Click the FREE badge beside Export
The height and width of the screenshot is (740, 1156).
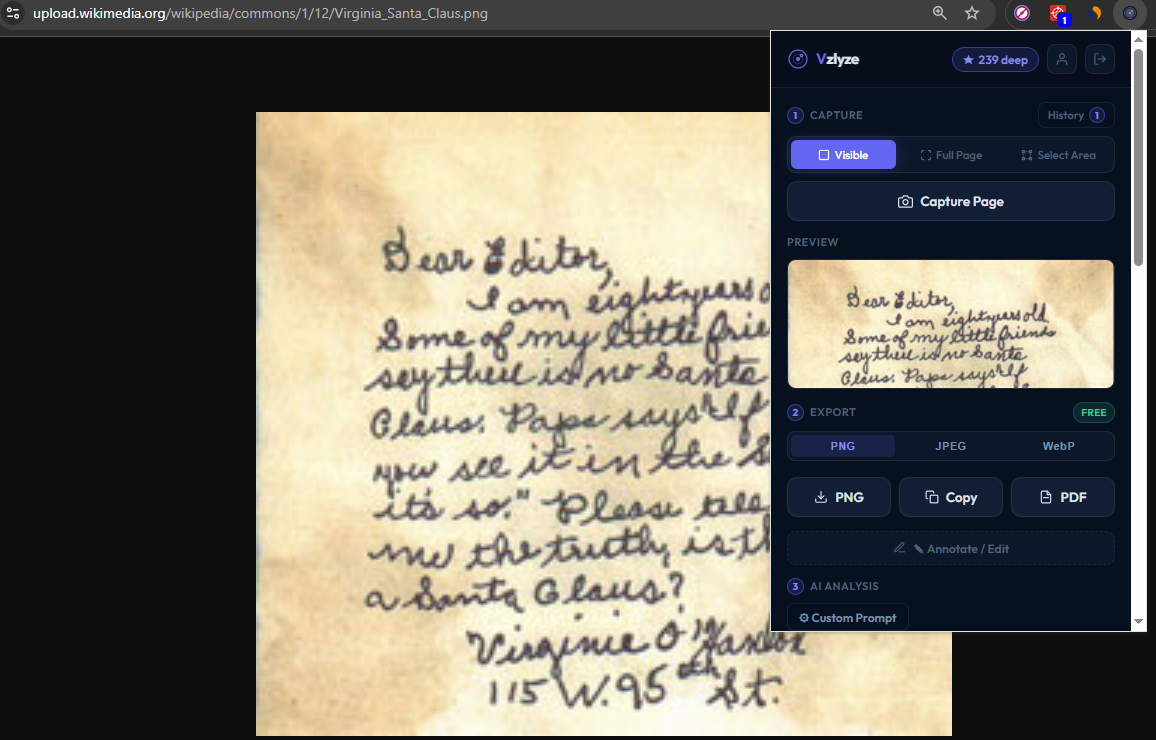point(1093,412)
